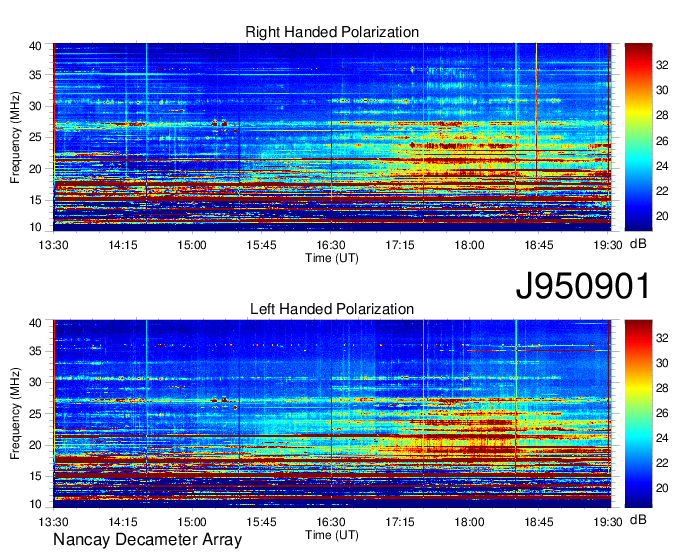
Task: Click the 28 value on Right Handed color bar
Action: tap(662, 115)
